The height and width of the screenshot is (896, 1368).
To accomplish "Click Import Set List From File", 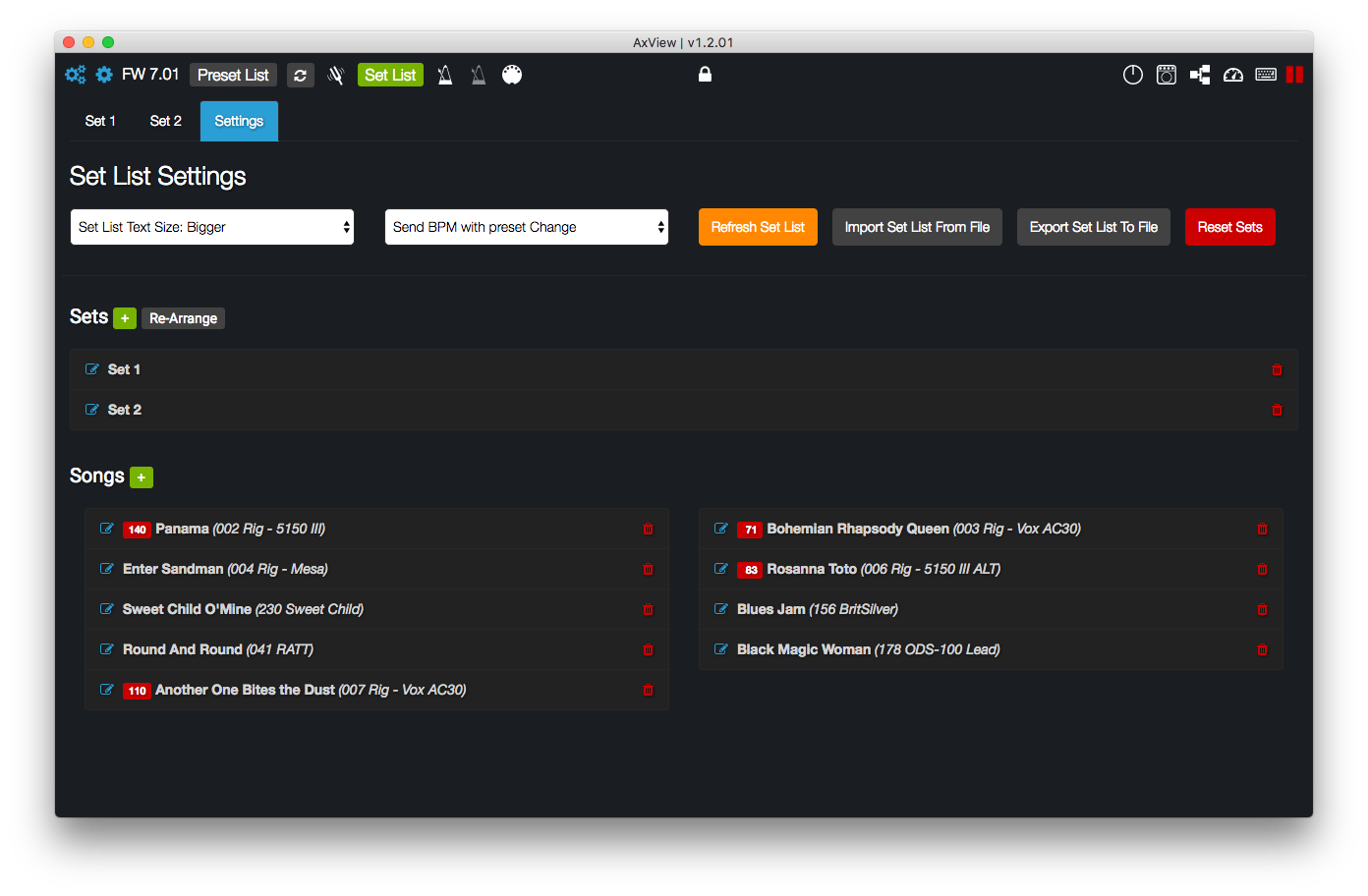I will 917,227.
